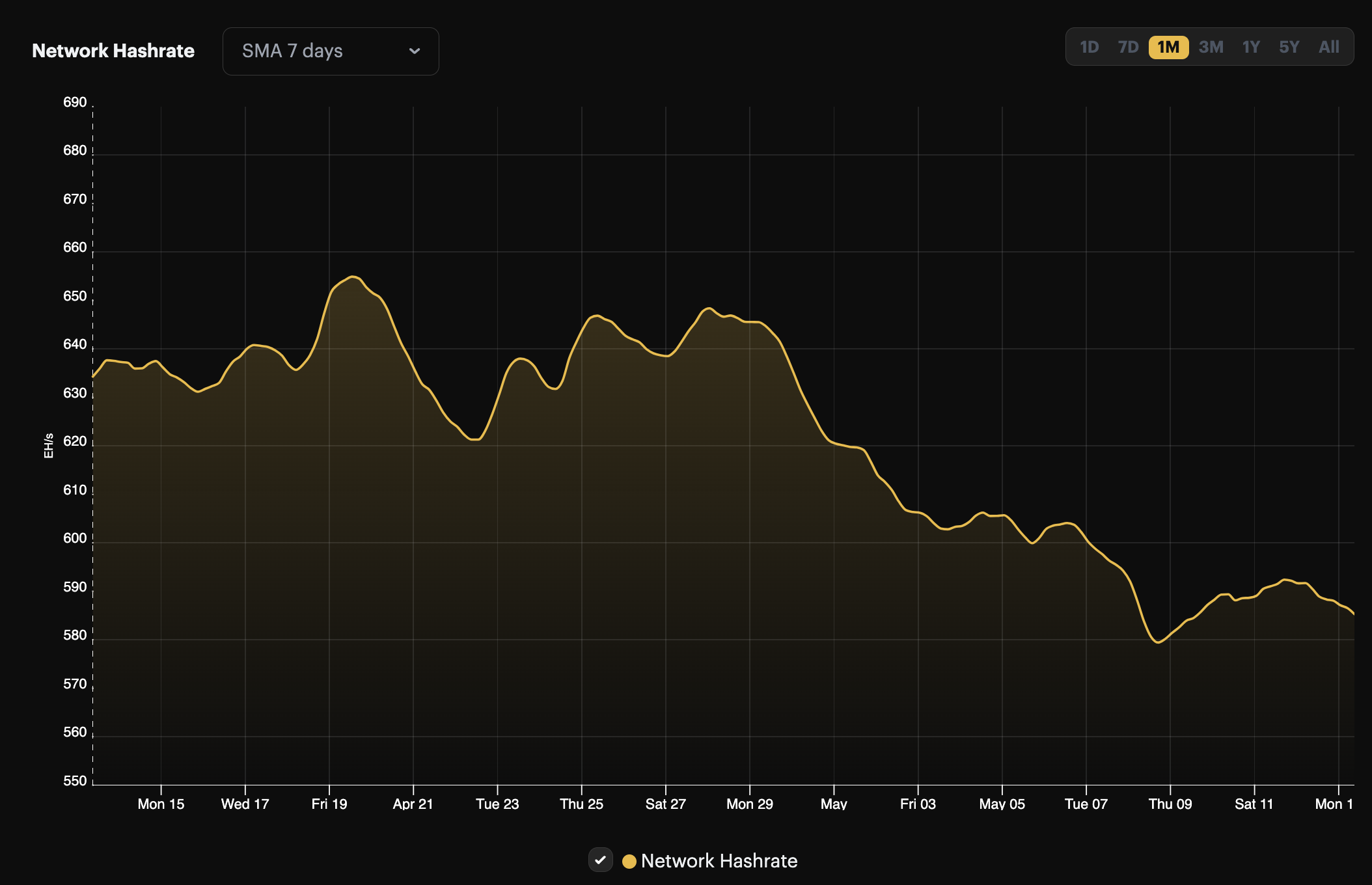Select the currently active 1M range
This screenshot has width=1372, height=885.
(1169, 47)
